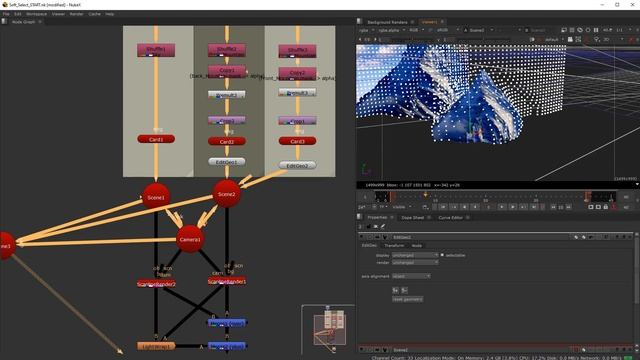
Task: Click the node graph minimap thumbnail
Action: coord(329,329)
